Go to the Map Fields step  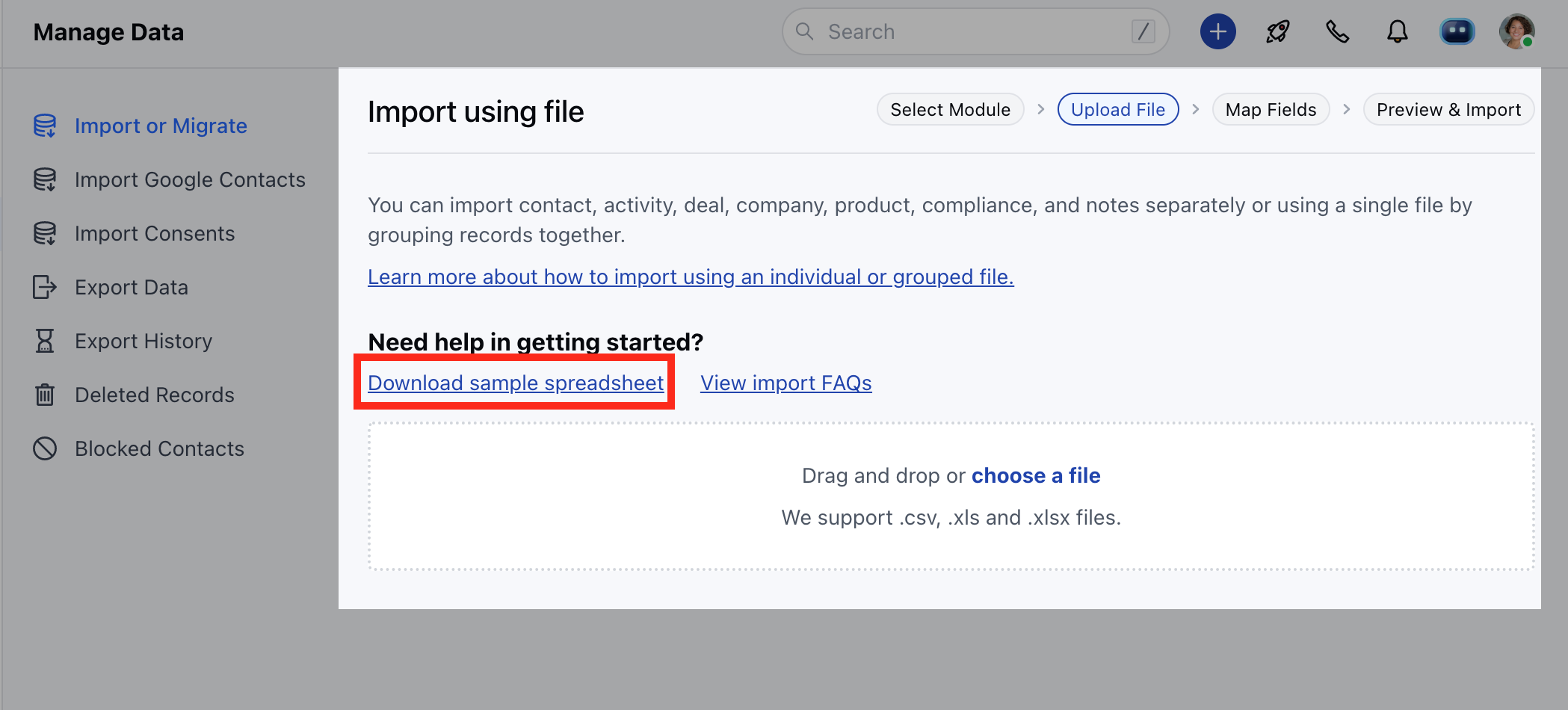(x=1271, y=110)
